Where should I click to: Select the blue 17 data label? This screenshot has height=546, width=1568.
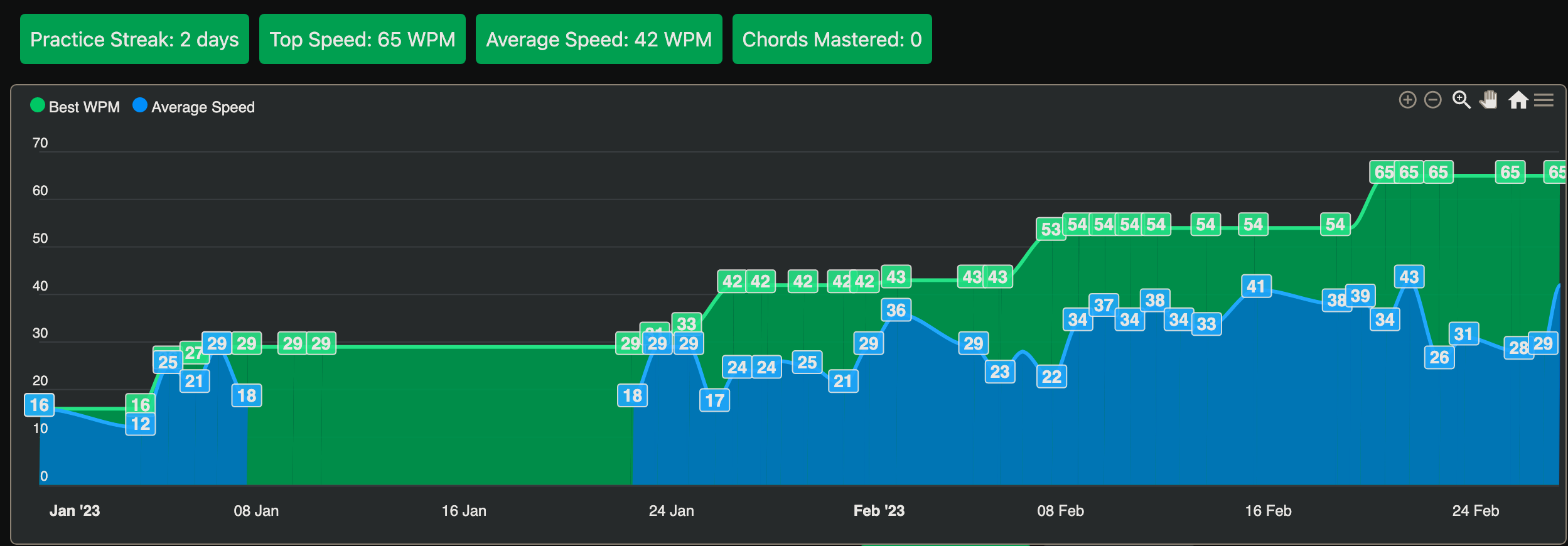[x=714, y=400]
